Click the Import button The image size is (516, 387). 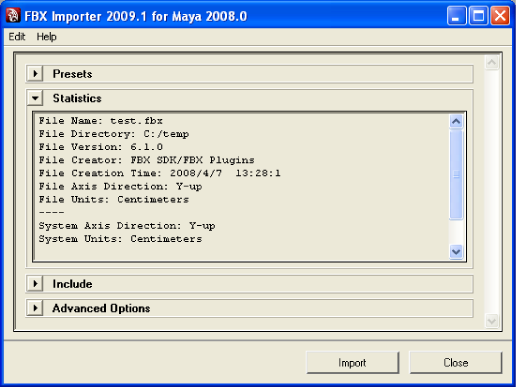(352, 362)
